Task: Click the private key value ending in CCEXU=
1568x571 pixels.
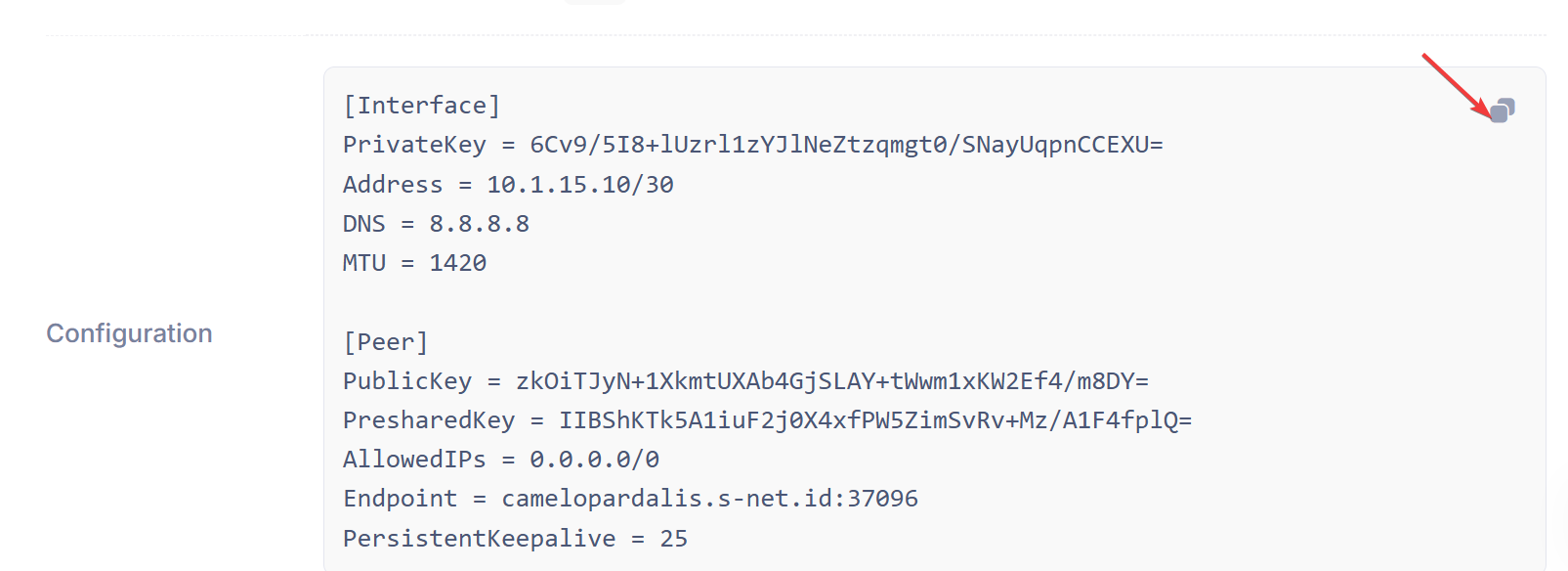Action: click(x=846, y=145)
